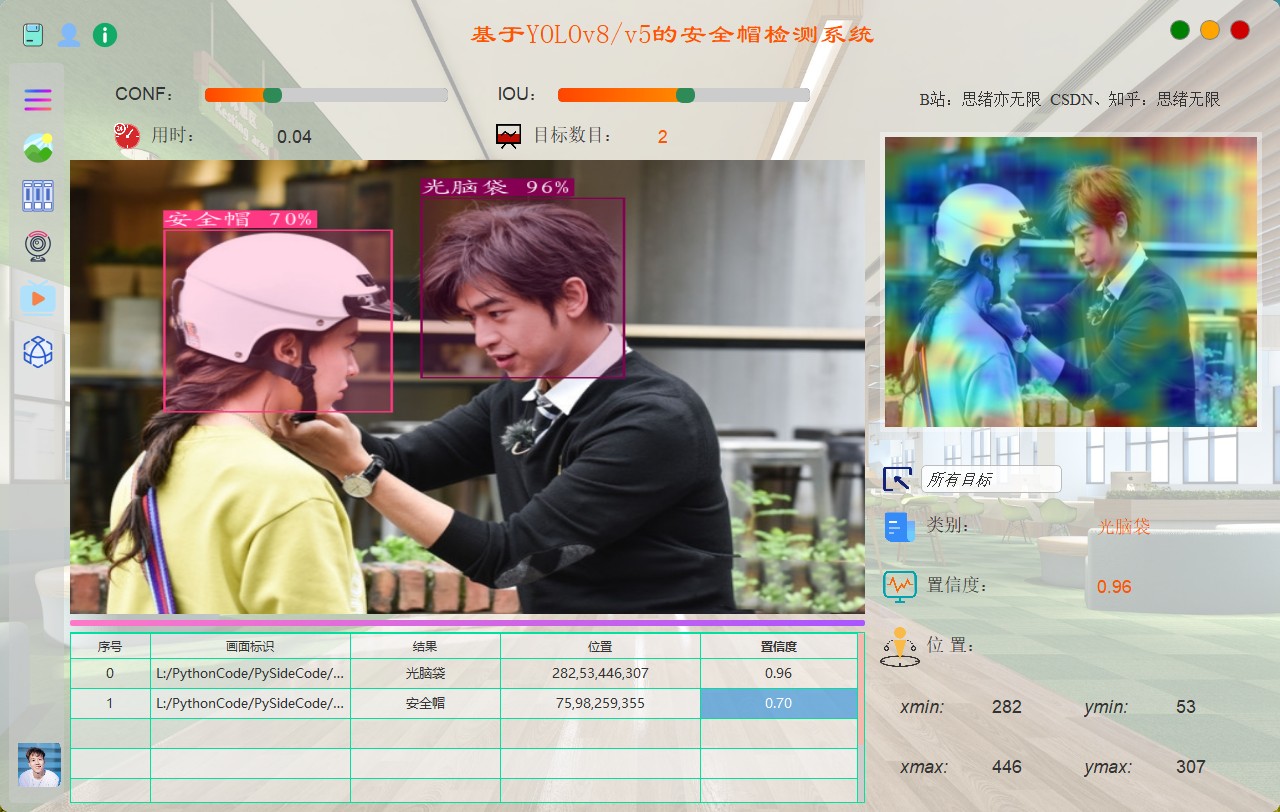Click the target count value 2
This screenshot has height=812, width=1280.
click(x=663, y=137)
